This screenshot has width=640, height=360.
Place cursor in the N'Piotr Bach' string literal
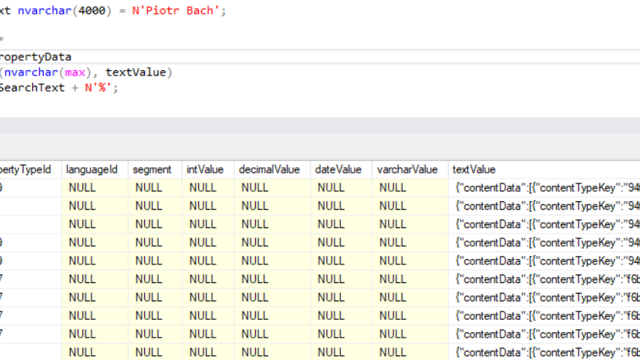176,10
